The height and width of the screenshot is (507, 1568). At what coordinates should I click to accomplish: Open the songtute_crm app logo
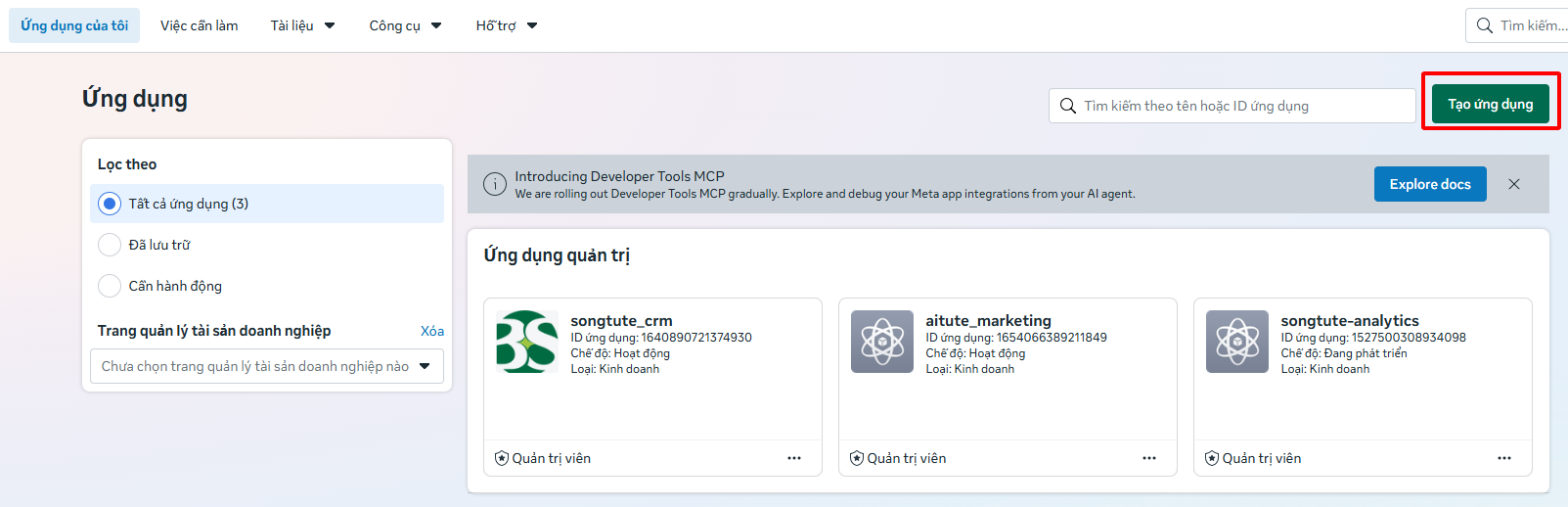(x=527, y=342)
